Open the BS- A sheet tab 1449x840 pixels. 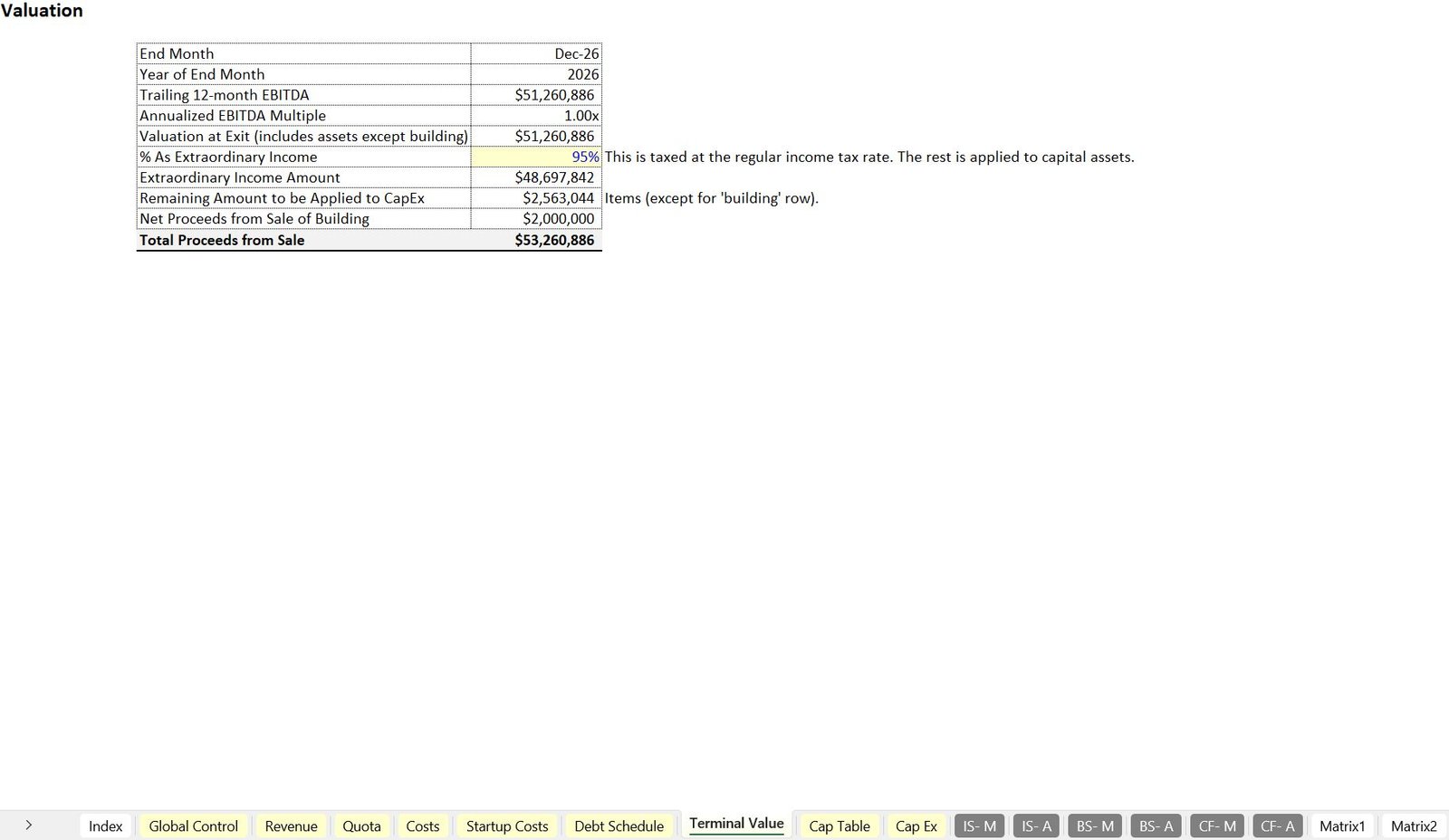(1156, 826)
